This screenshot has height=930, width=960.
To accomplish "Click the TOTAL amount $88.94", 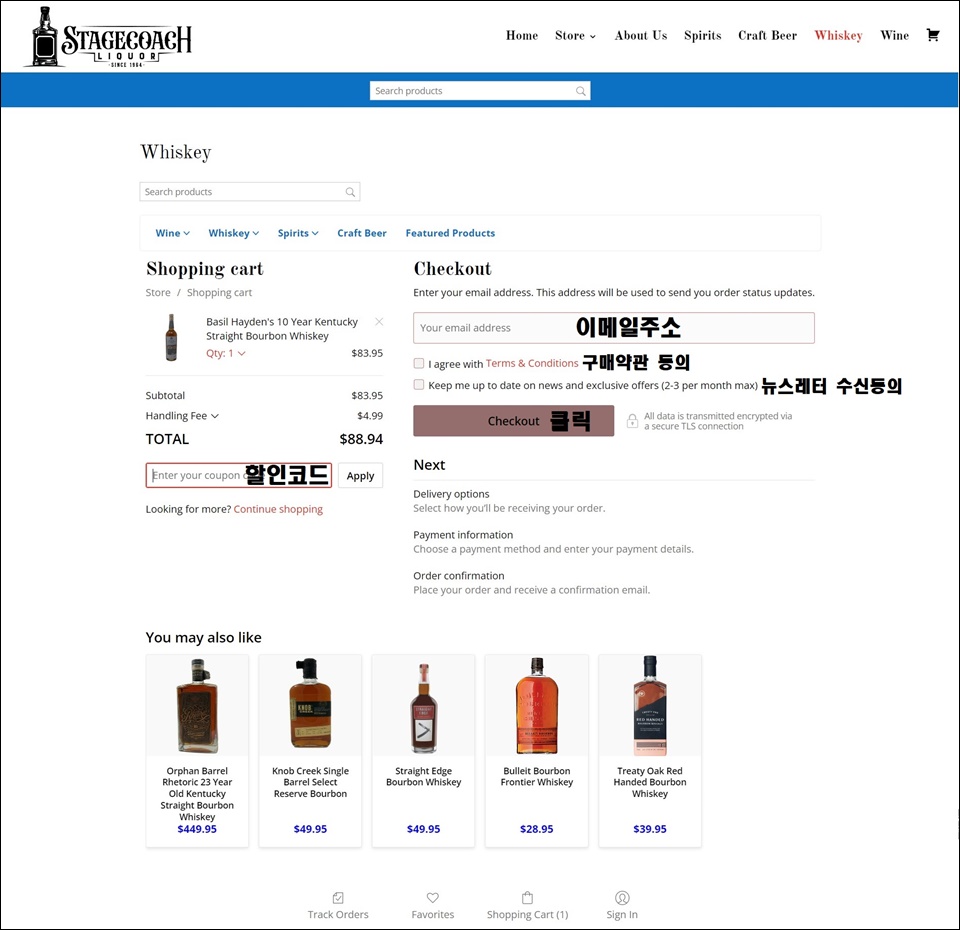I will pyautogui.click(x=361, y=439).
